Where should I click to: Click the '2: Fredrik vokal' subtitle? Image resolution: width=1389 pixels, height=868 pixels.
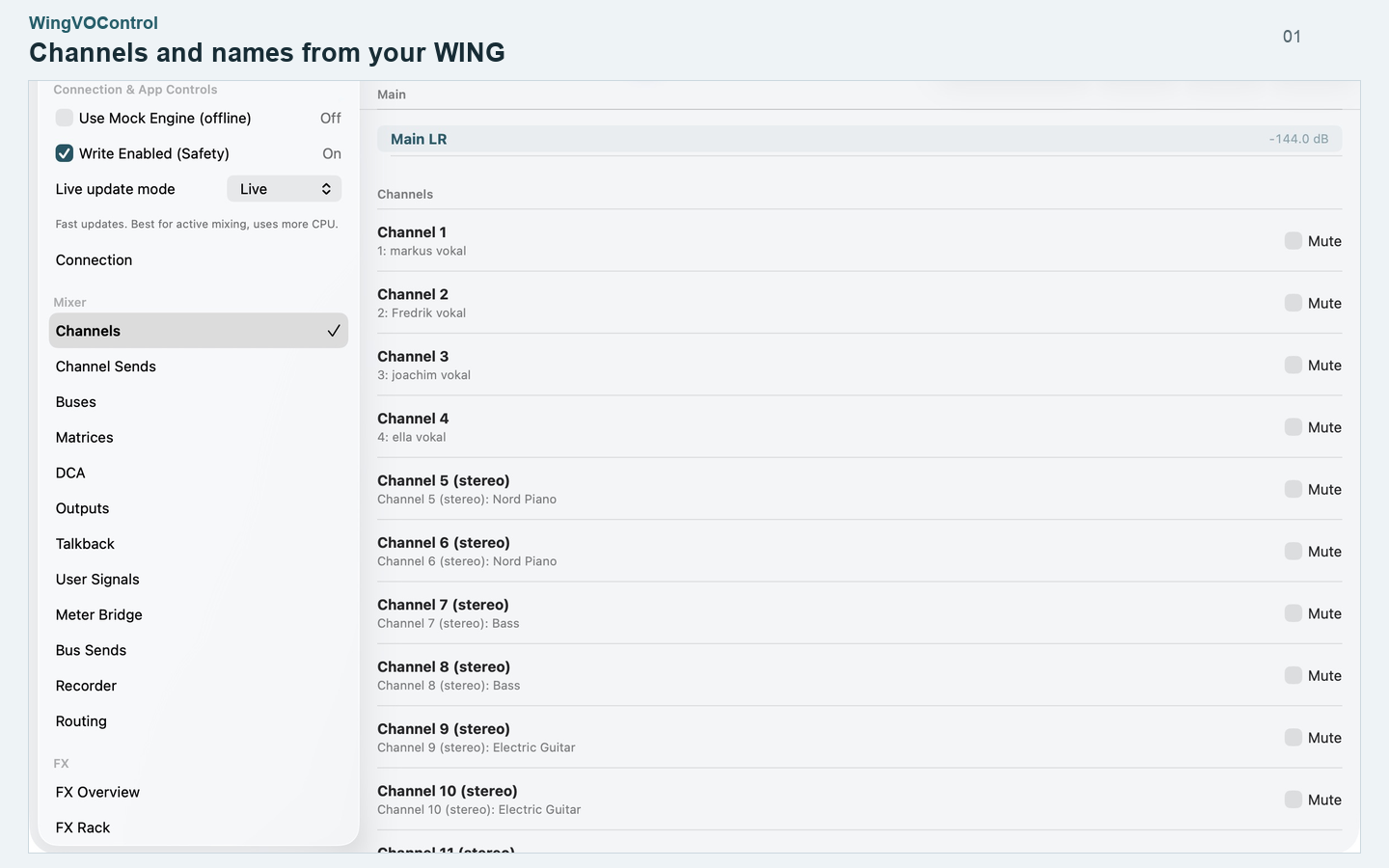click(x=422, y=313)
